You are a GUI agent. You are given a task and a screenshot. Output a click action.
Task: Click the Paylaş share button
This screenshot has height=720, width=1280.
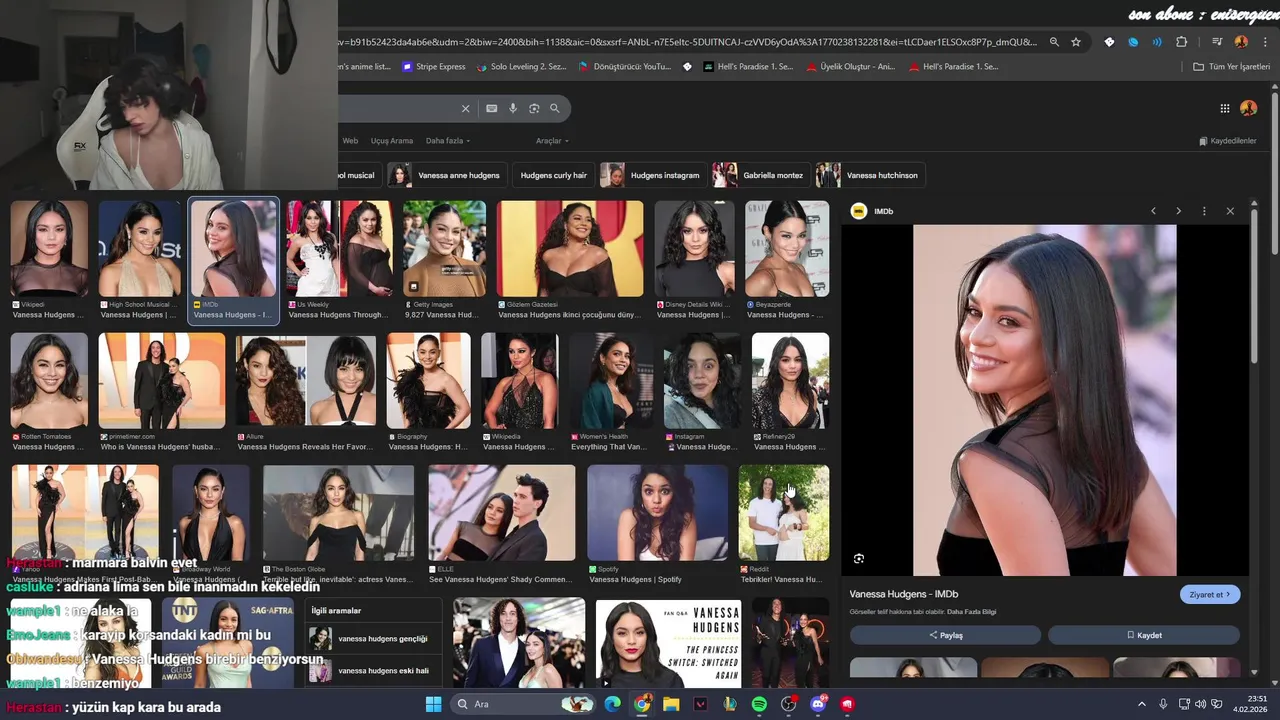click(x=945, y=635)
